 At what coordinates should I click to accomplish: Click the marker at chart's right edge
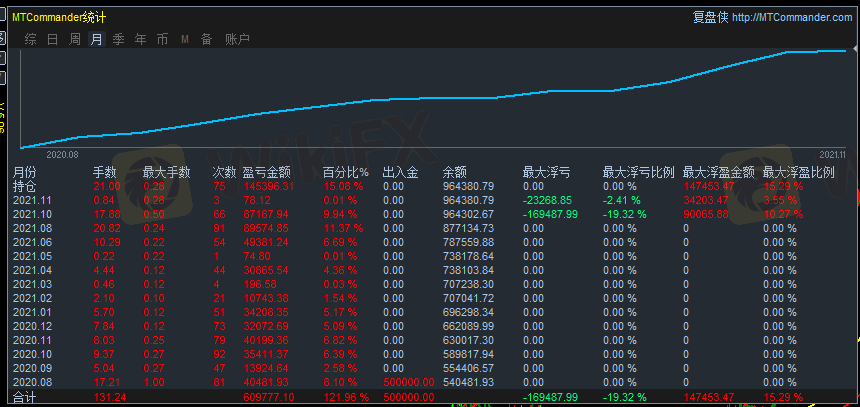click(846, 50)
